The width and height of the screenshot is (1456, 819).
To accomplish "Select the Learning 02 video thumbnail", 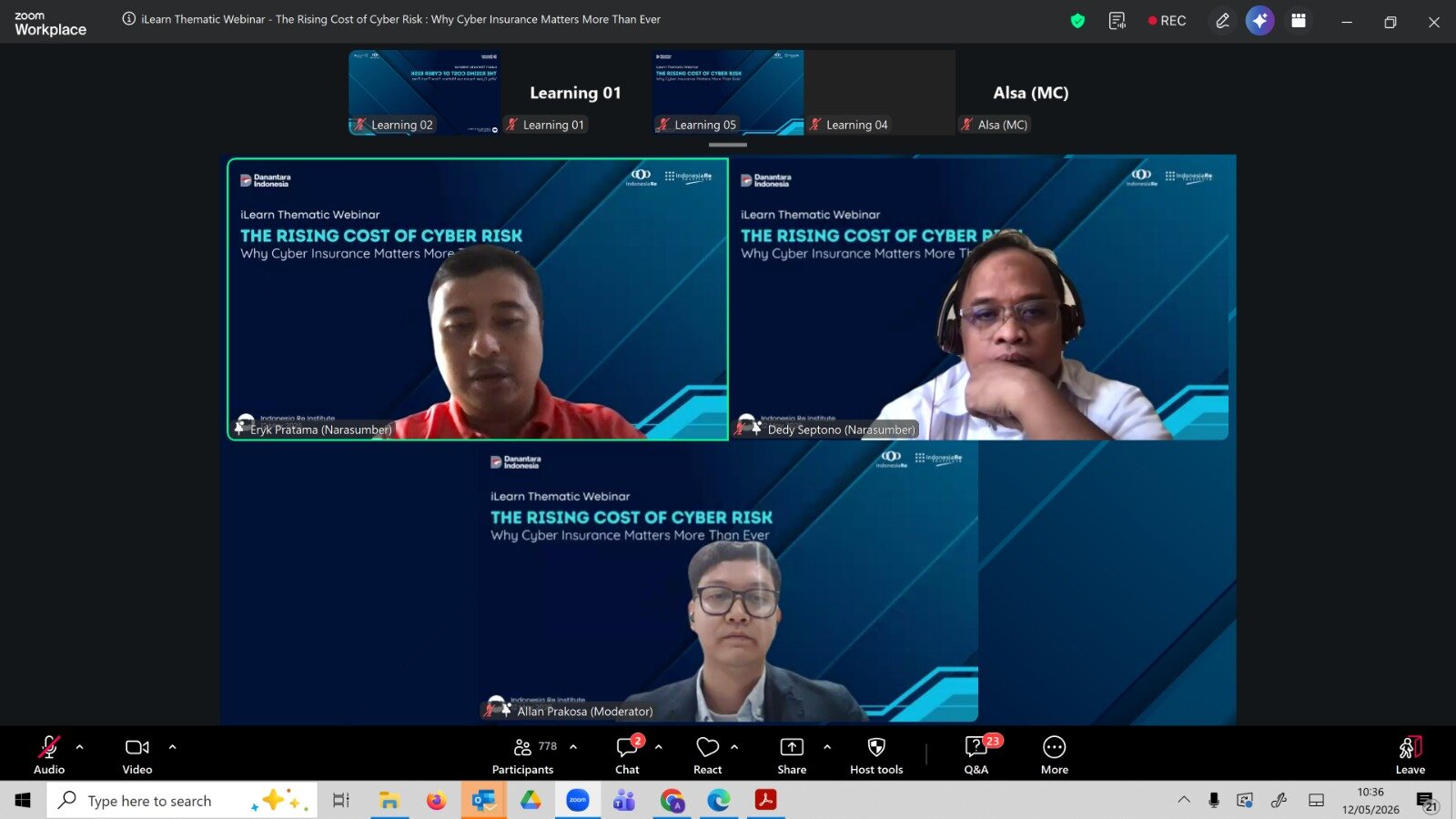I will [x=424, y=93].
